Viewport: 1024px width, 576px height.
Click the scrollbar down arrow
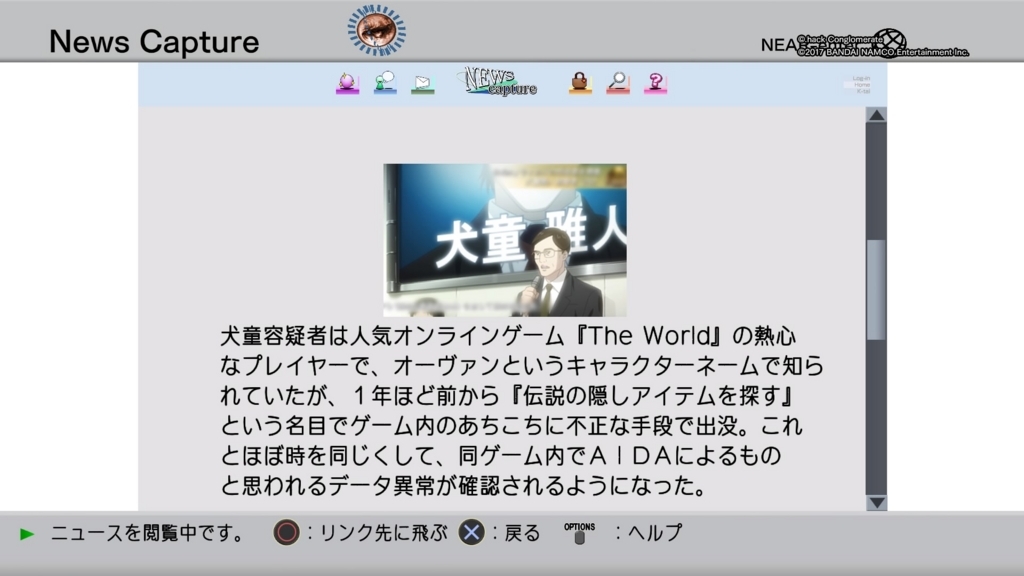pyautogui.click(x=876, y=503)
